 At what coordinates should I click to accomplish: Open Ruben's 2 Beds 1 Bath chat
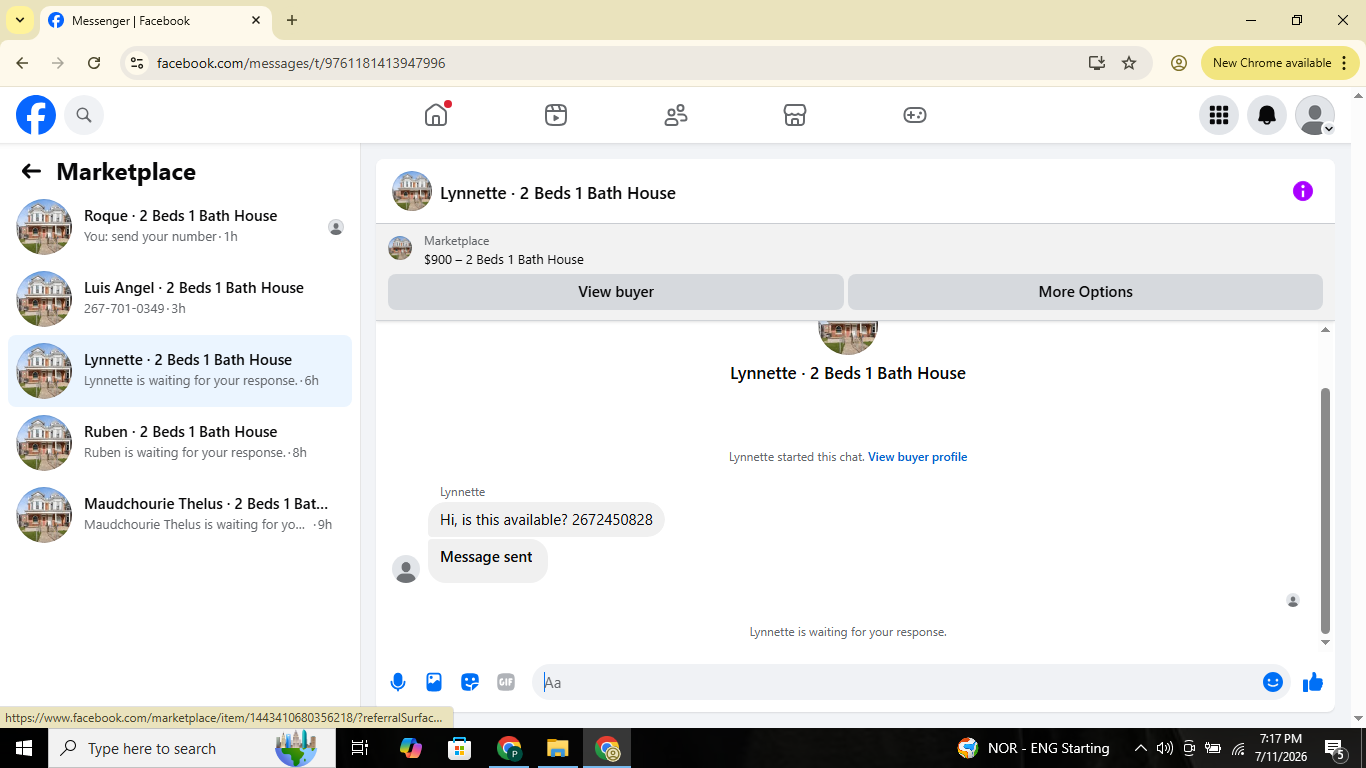[180, 443]
